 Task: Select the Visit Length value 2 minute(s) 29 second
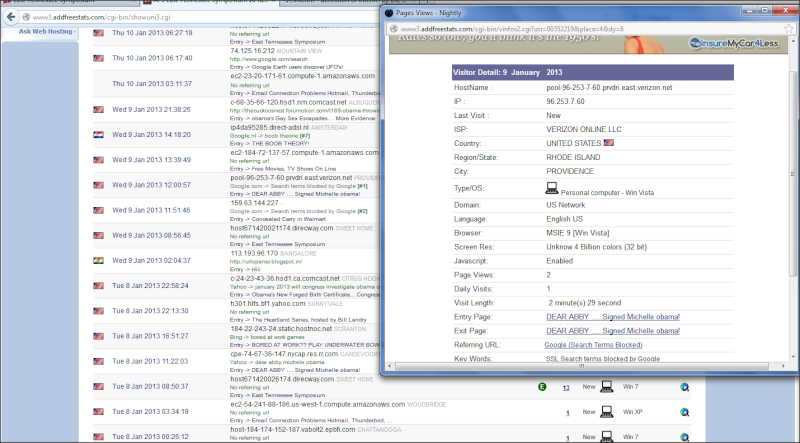[585, 303]
